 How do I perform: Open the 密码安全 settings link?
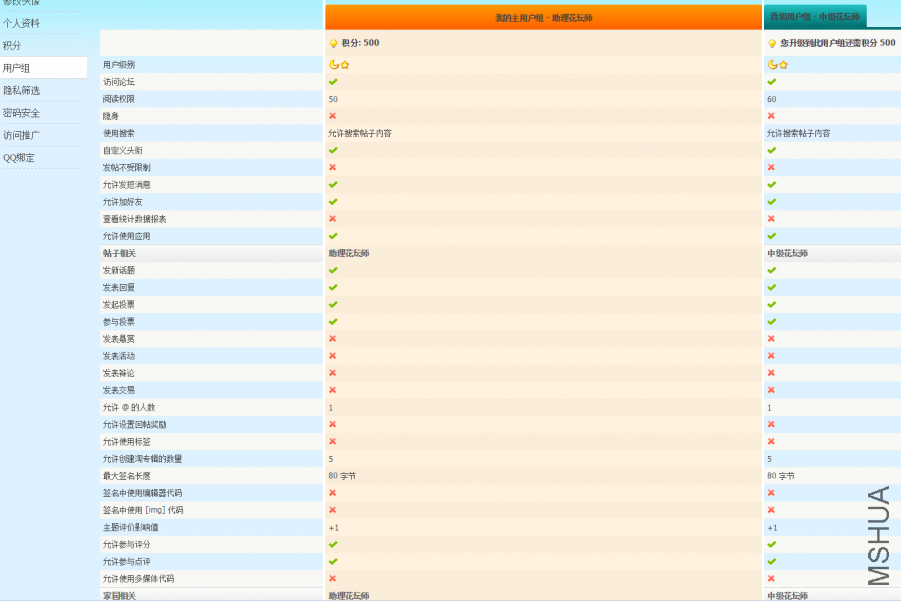[x=22, y=113]
